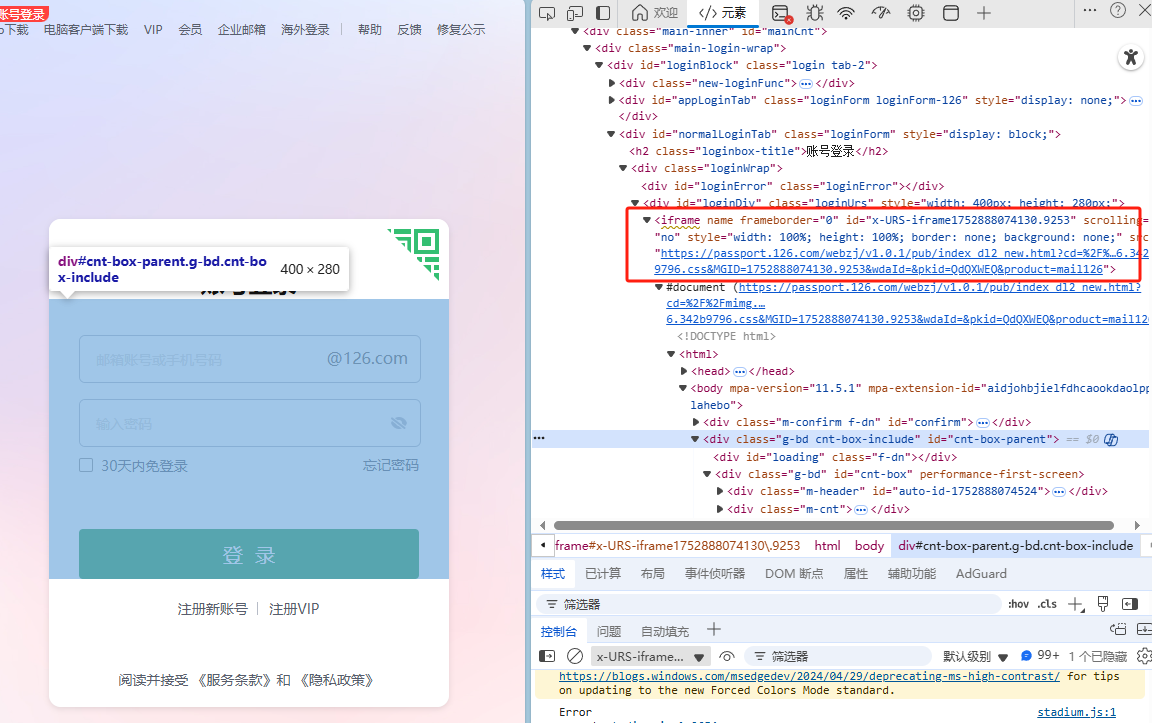Open the Application window tool
This screenshot has height=723, width=1152.
point(951,12)
